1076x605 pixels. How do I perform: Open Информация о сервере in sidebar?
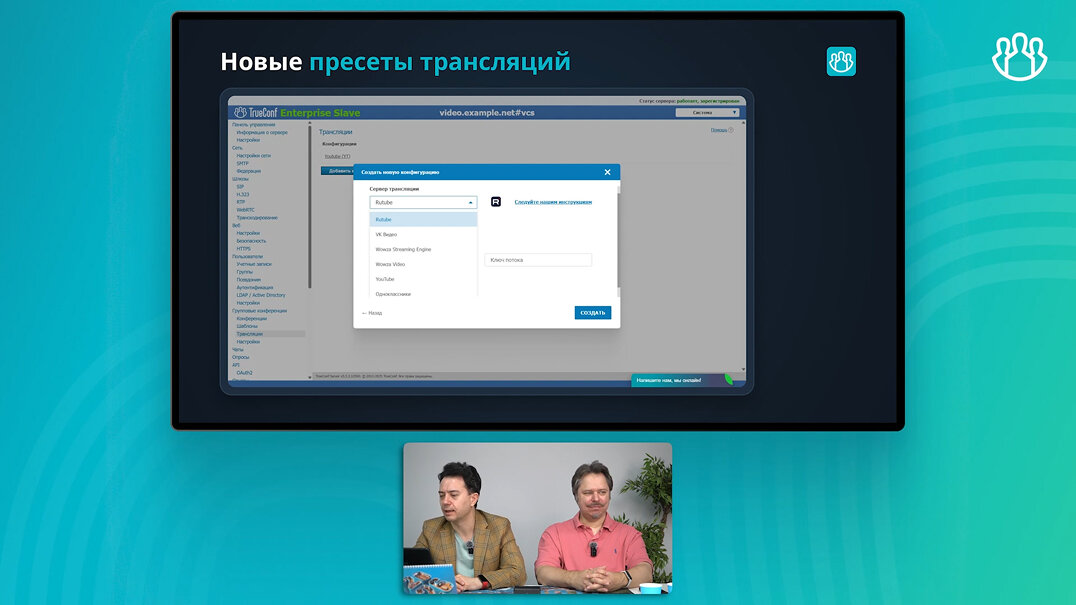[x=262, y=132]
